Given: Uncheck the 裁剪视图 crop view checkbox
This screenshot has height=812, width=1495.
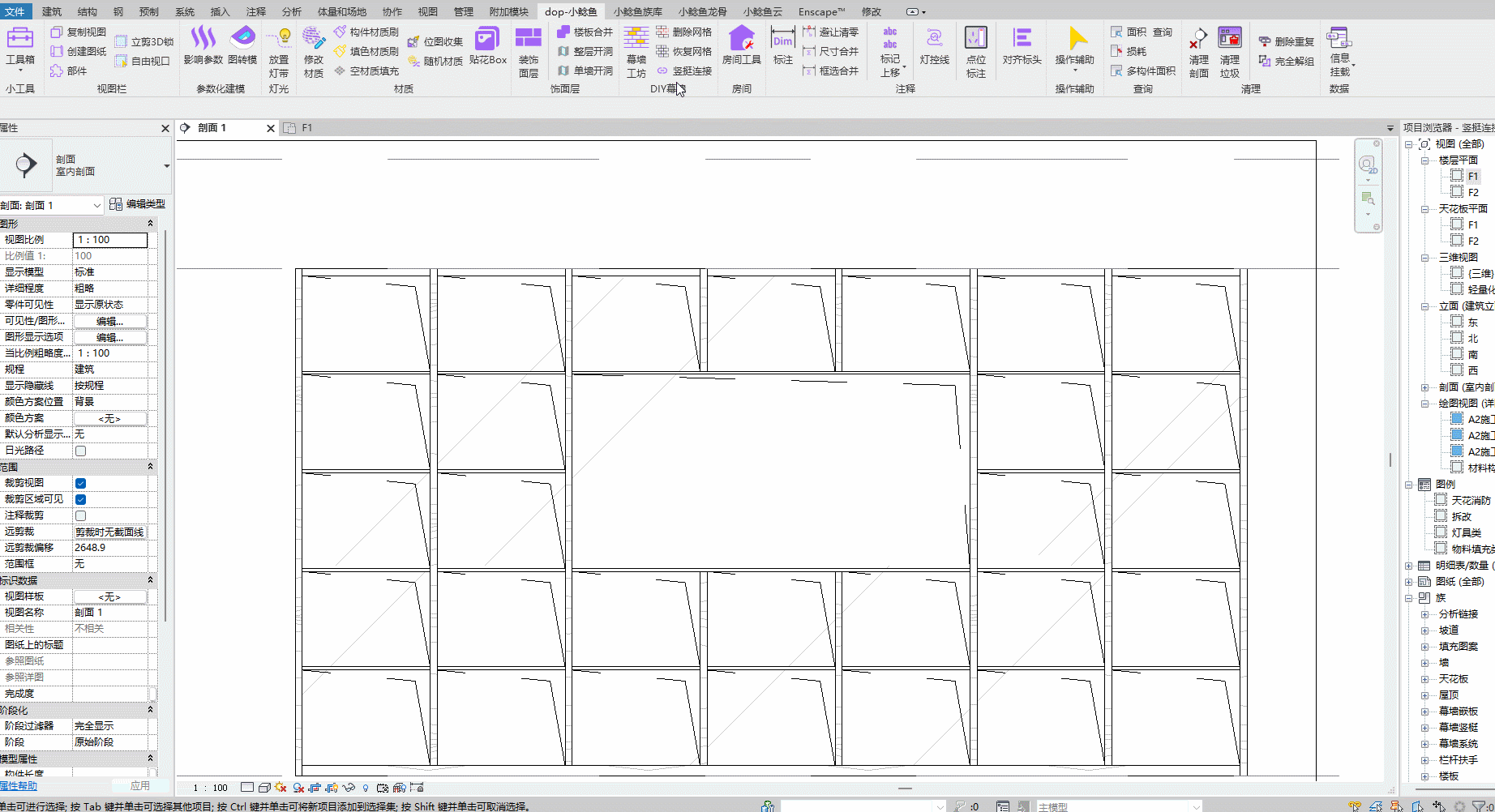Looking at the screenshot, I should coord(80,483).
